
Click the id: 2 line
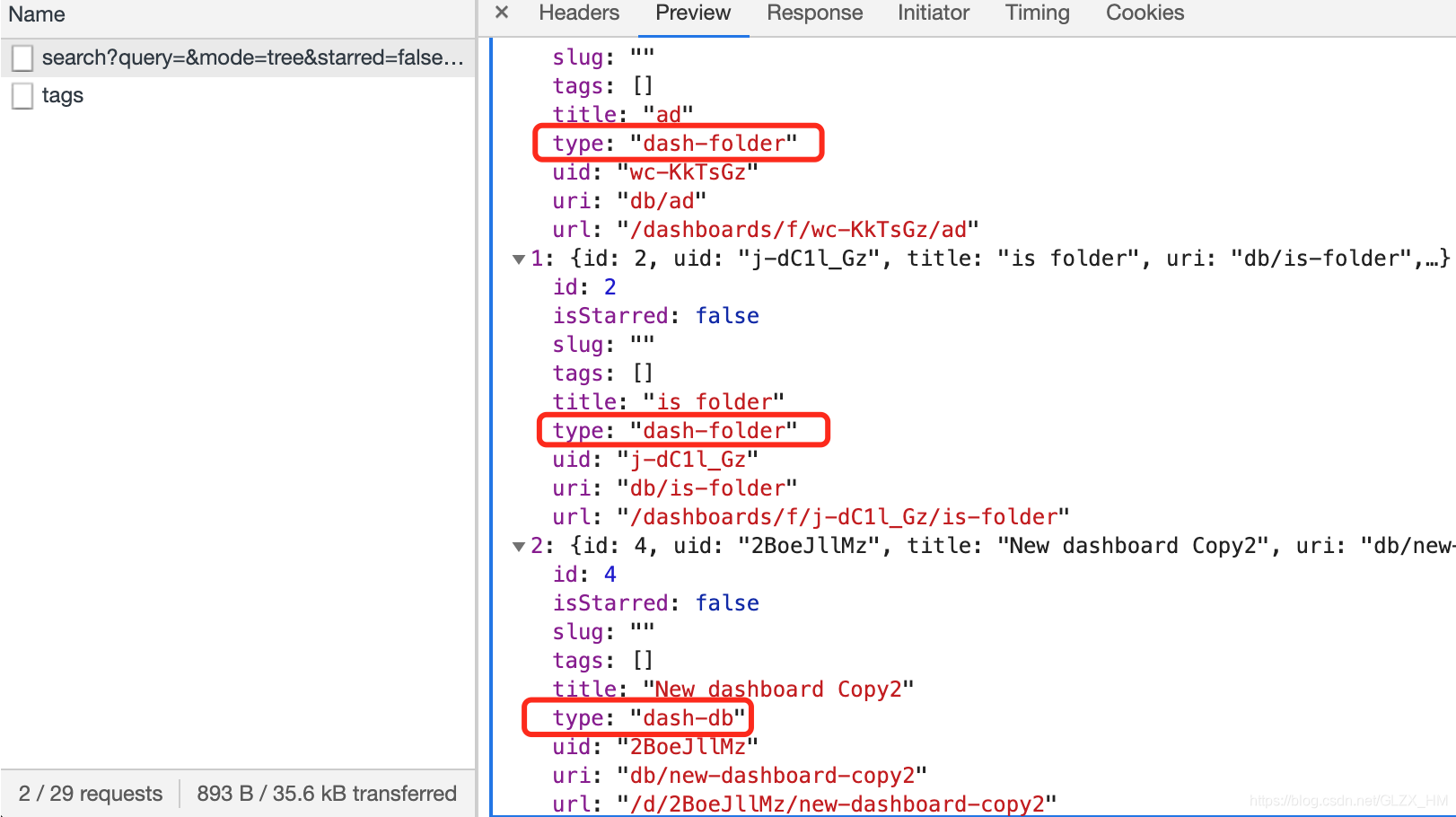(584, 287)
